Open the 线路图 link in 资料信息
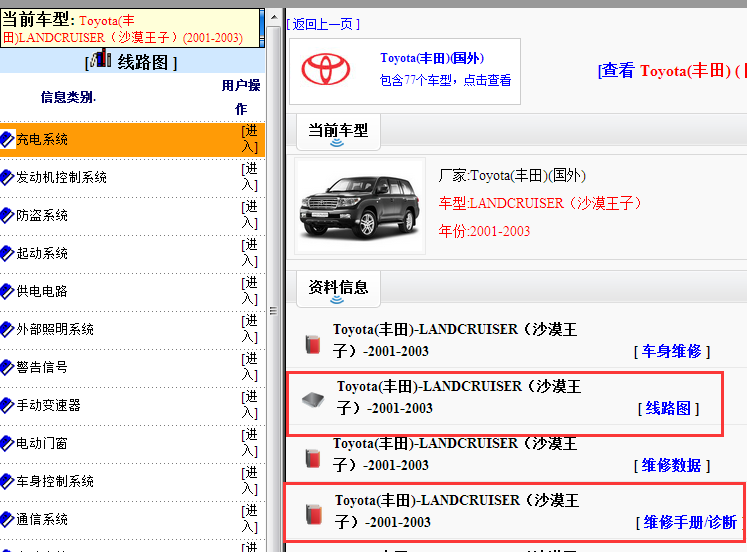Screen dimensions: 747x552 668,408
